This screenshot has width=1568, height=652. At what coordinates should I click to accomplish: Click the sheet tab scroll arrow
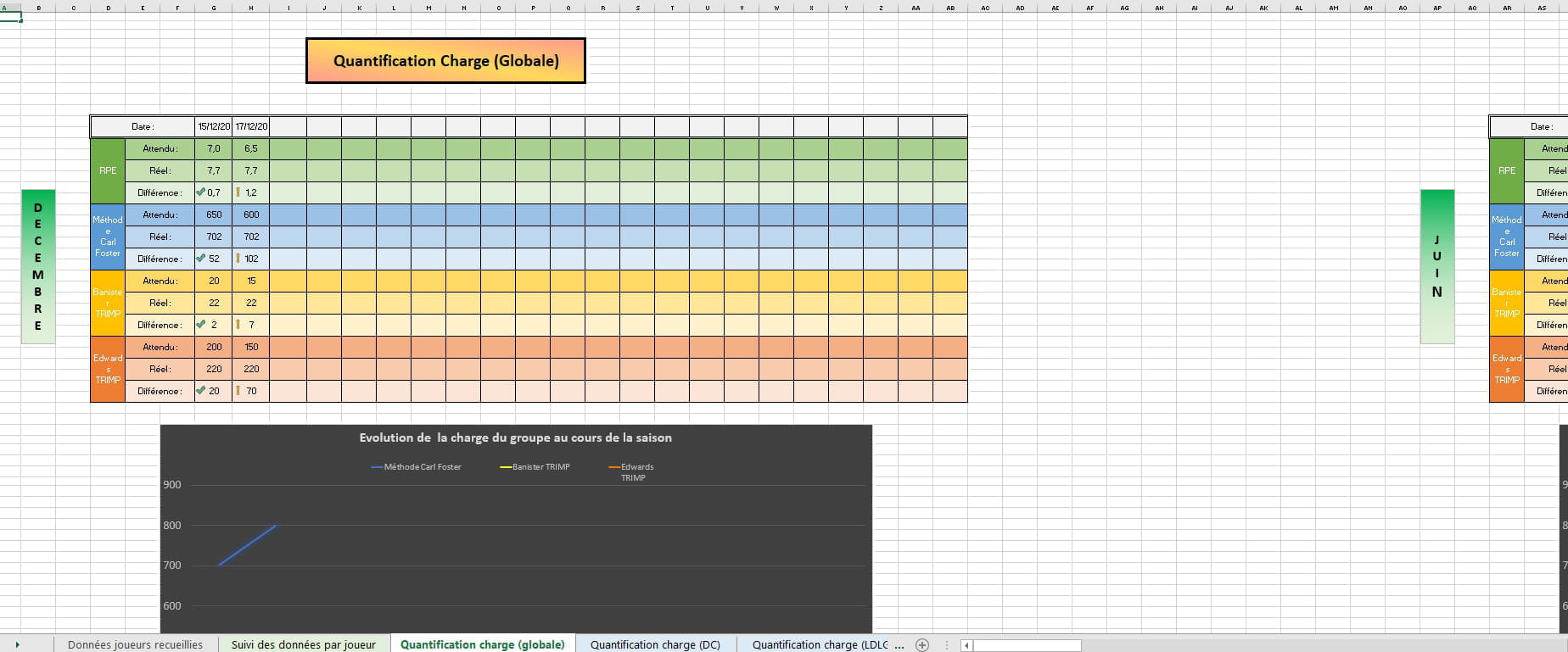17,645
